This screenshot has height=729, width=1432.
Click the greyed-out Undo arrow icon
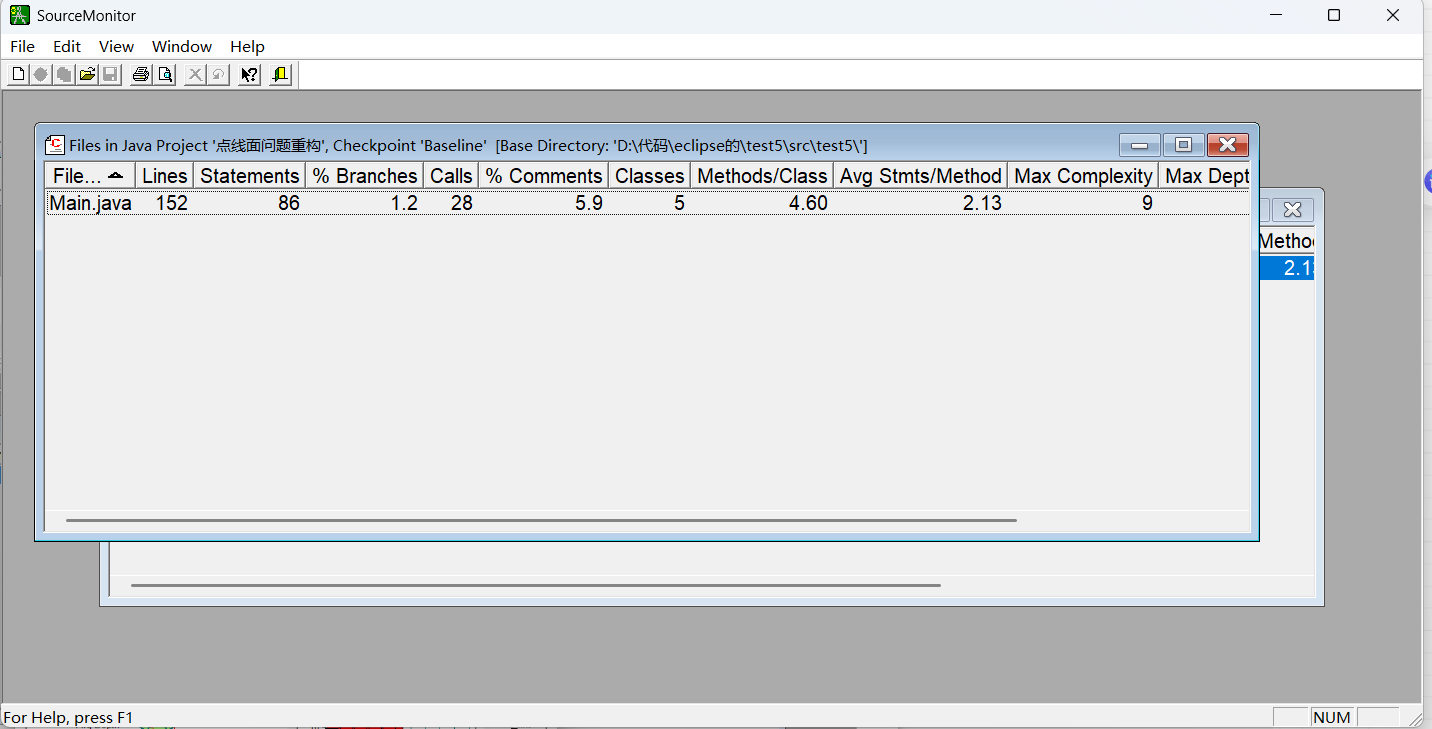coord(218,75)
